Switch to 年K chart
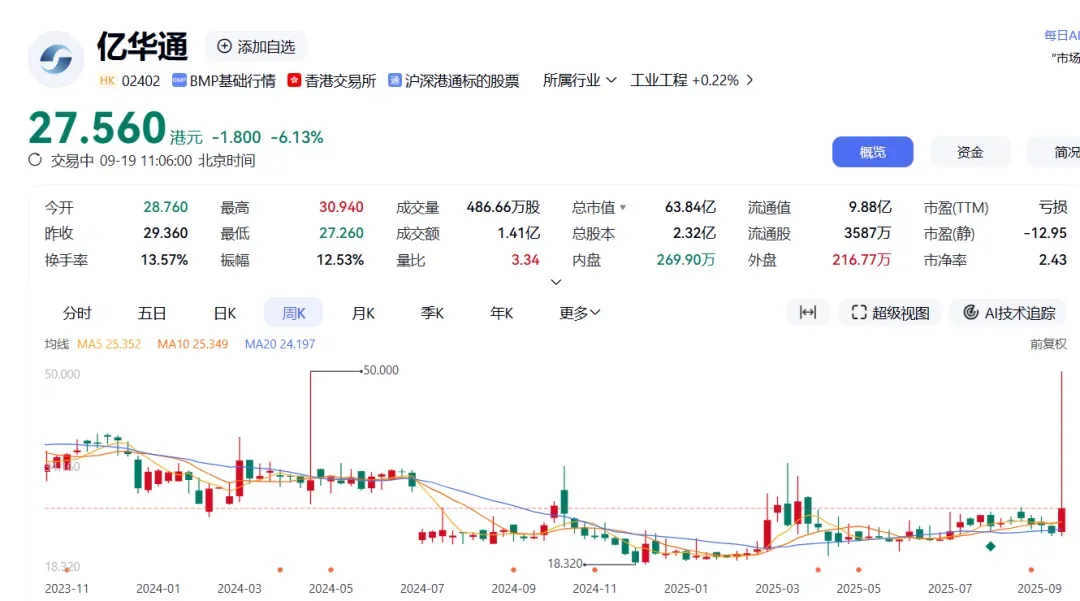 (x=501, y=313)
